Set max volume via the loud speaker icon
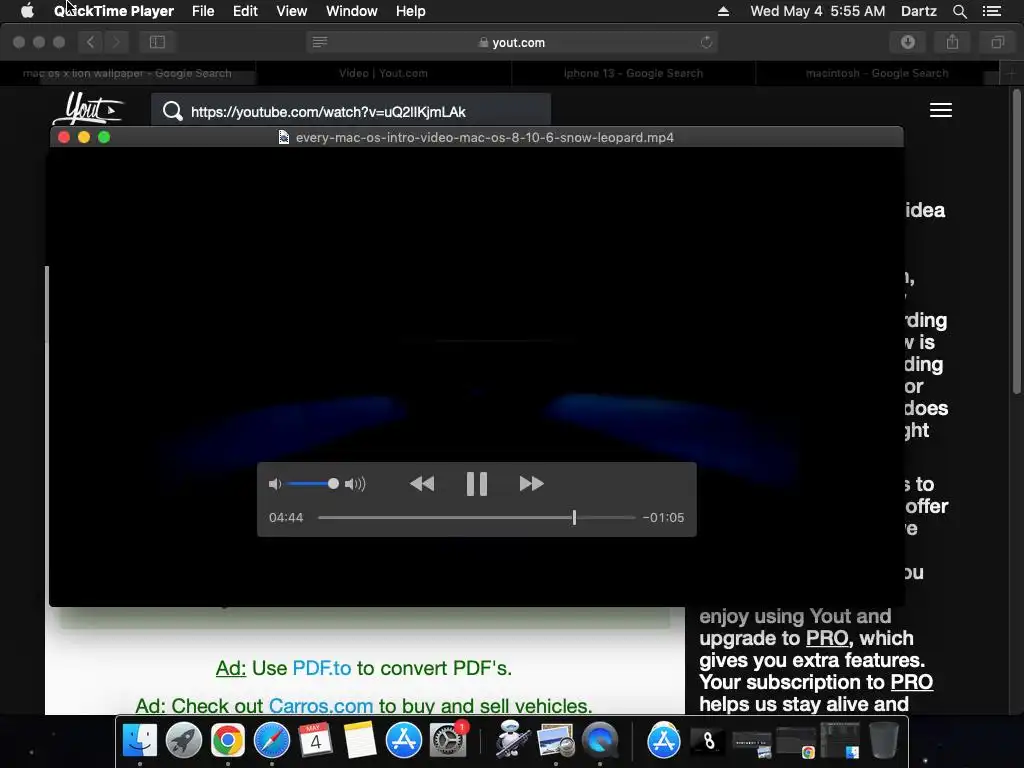 (355, 484)
